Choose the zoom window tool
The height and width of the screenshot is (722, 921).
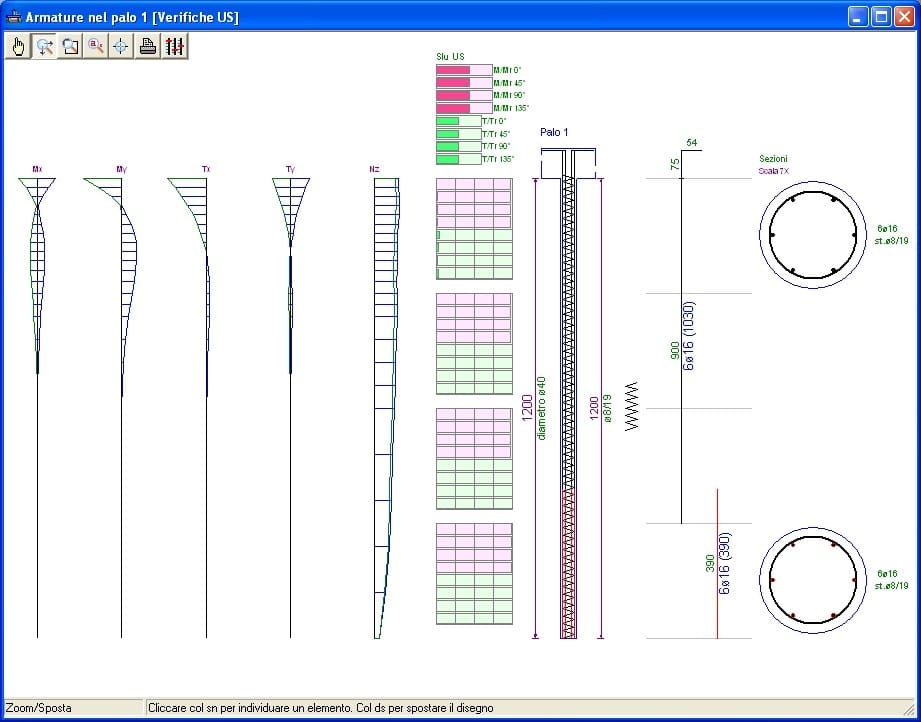pyautogui.click(x=70, y=46)
